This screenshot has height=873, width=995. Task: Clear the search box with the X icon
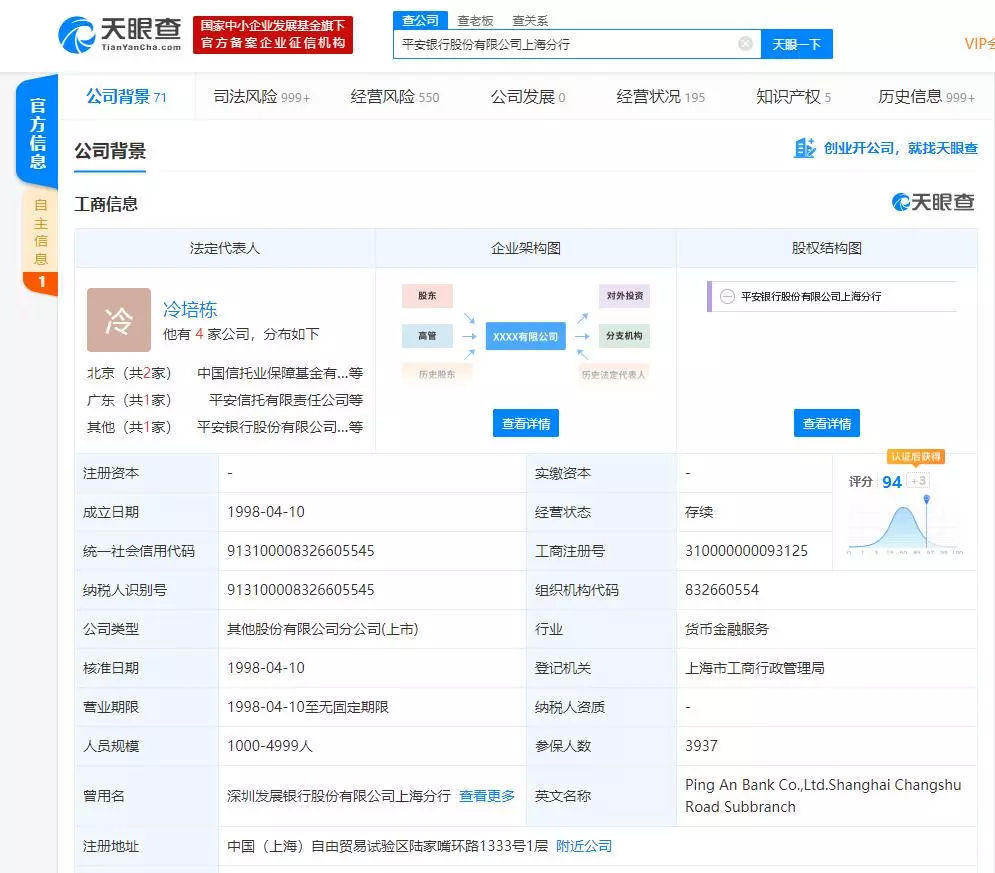pyautogui.click(x=746, y=44)
